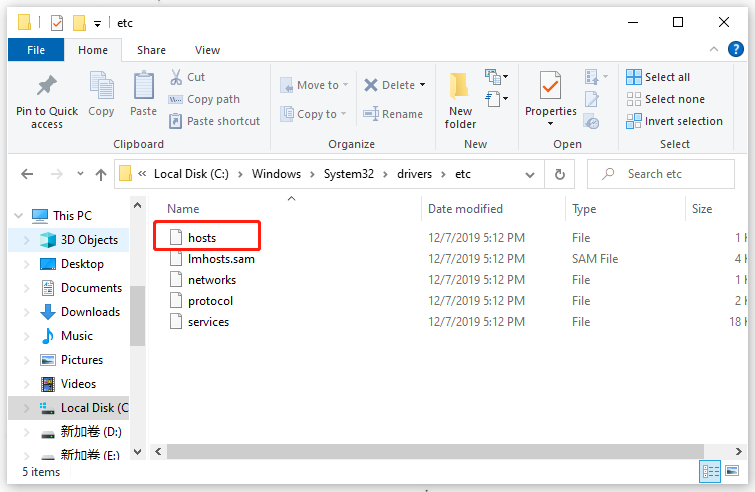This screenshot has height=492, width=755.
Task: Click the horizontal scrollbar right arrow
Action: (739, 452)
